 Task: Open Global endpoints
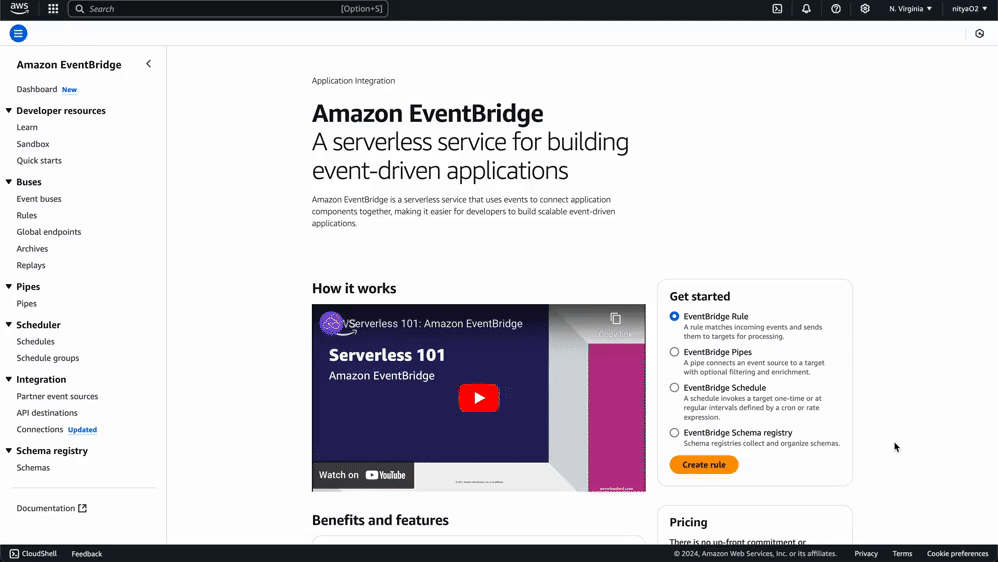point(49,232)
